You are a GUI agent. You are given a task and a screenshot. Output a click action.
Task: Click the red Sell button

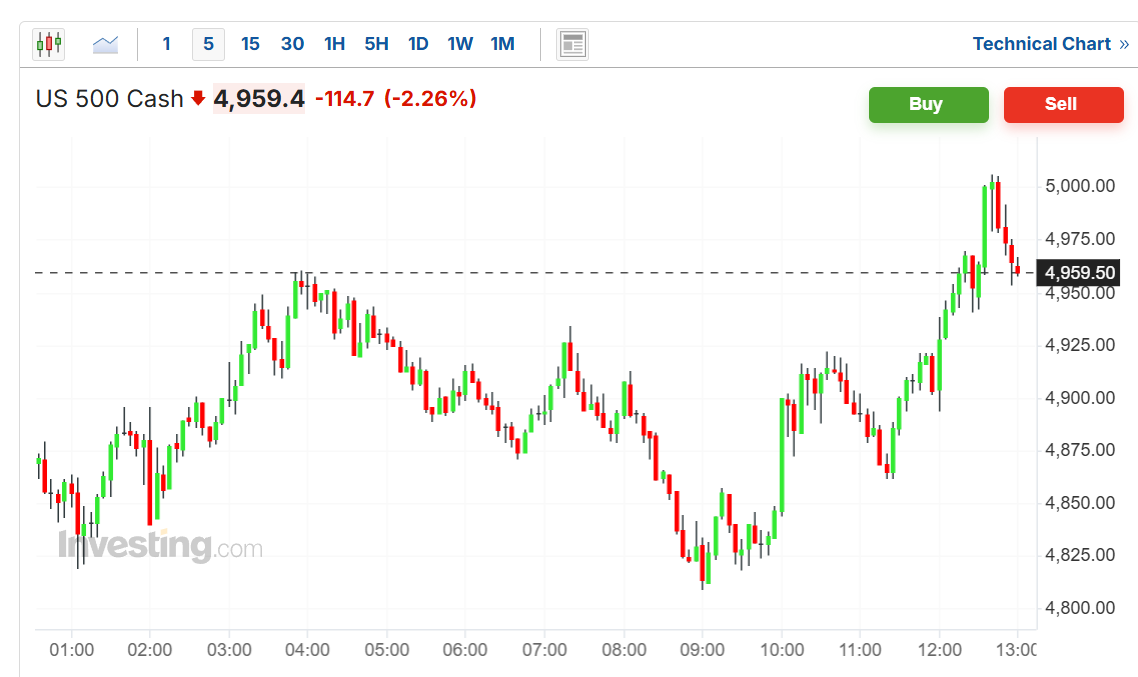click(1063, 104)
